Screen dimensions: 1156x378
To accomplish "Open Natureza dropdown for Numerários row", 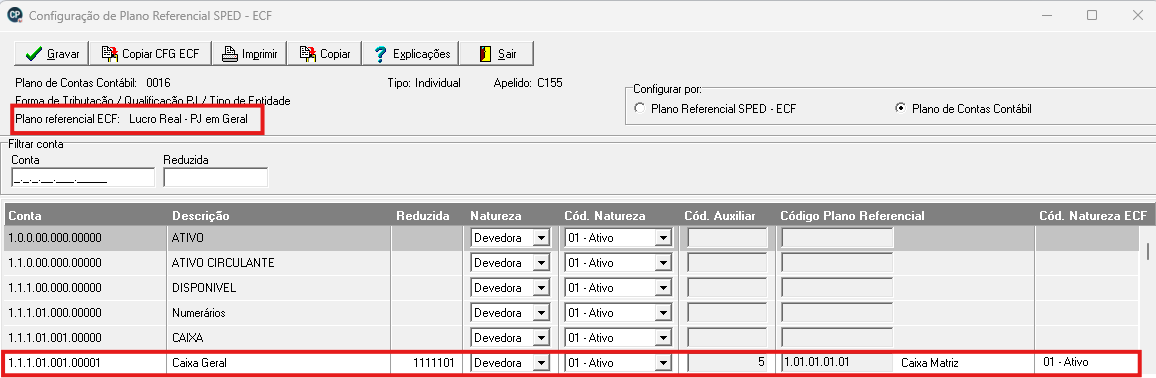I will (x=541, y=313).
